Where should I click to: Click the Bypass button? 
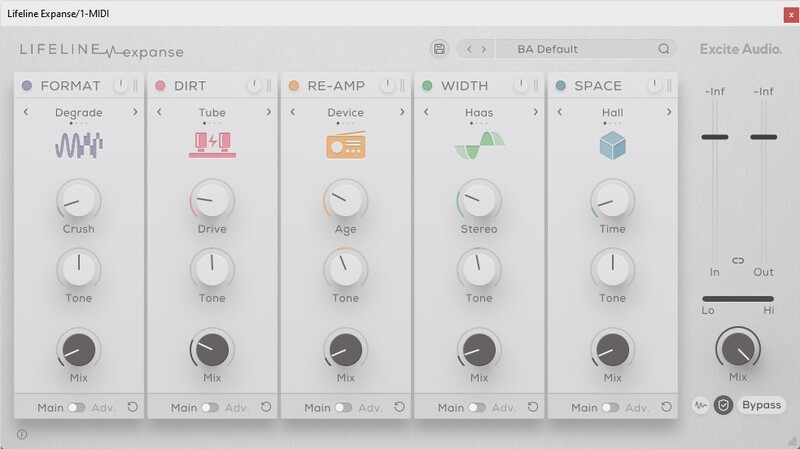click(x=762, y=405)
